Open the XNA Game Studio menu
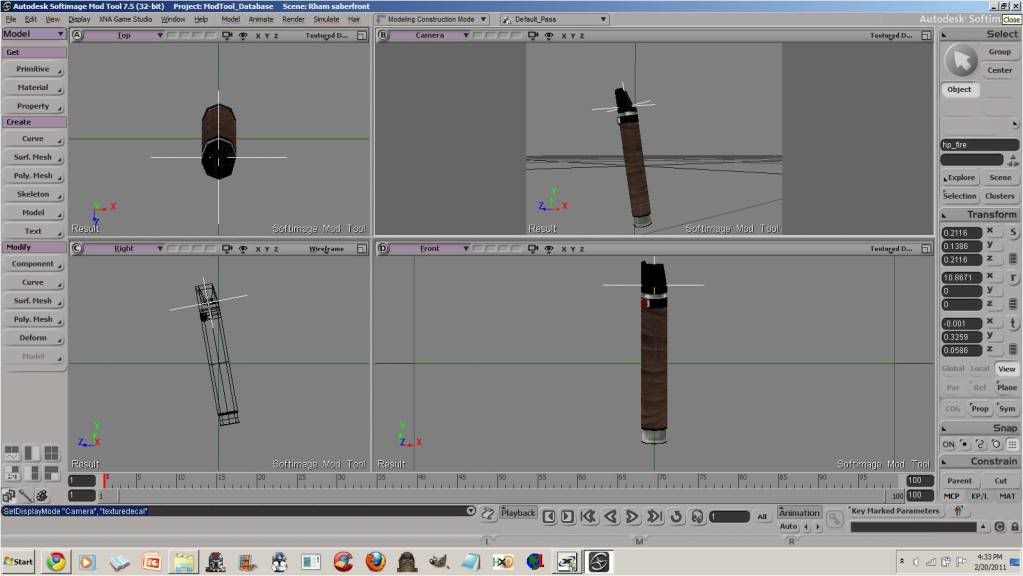This screenshot has height=576, width=1023. click(x=125, y=20)
